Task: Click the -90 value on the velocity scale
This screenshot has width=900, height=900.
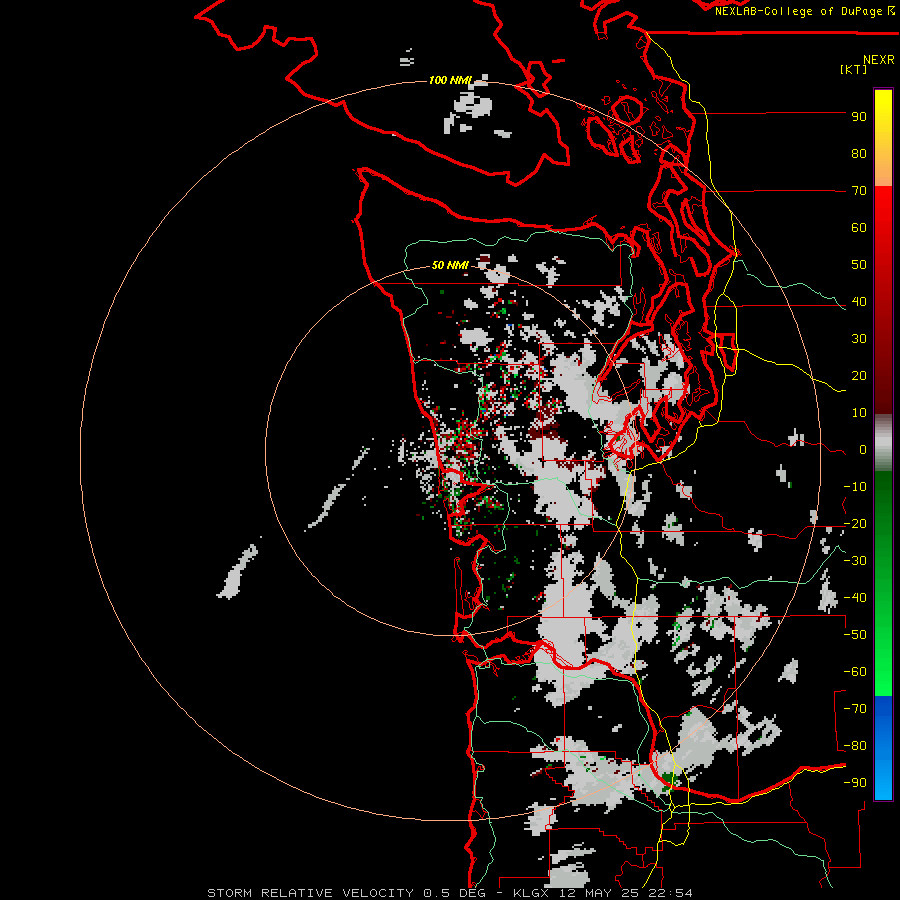Action: coord(855,783)
